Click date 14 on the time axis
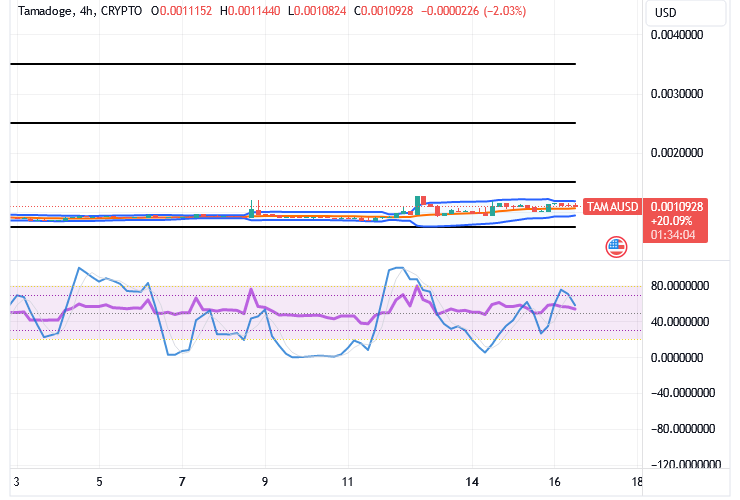Screen dimensions: 740x500 click(472, 482)
